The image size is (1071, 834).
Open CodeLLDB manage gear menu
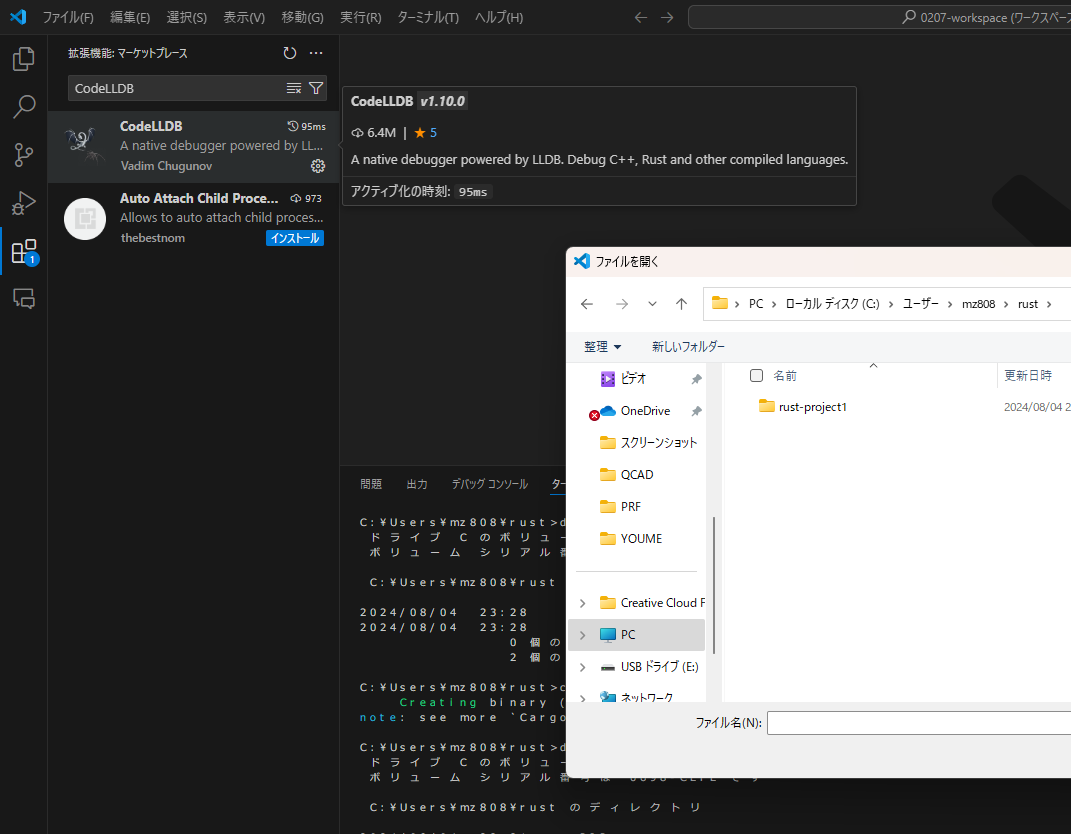point(318,166)
